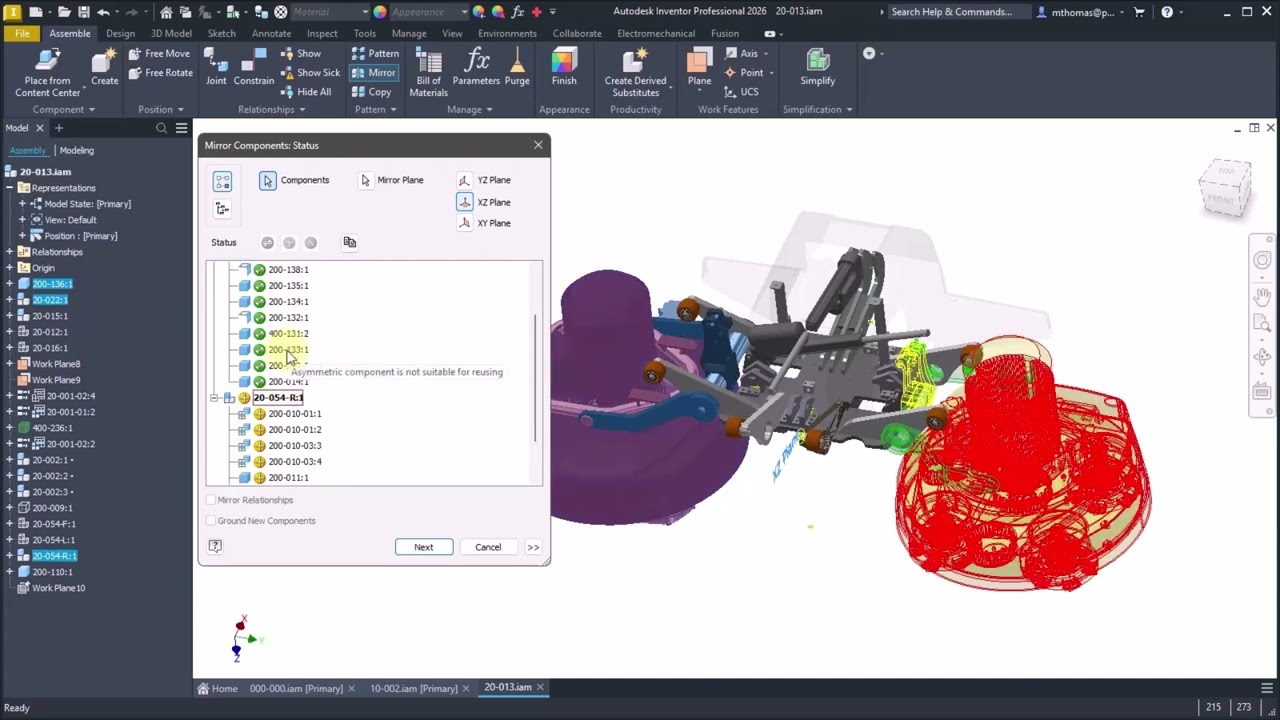Expand the Relationships browser node
Viewport: 1280px width, 720px height.
[10, 252]
